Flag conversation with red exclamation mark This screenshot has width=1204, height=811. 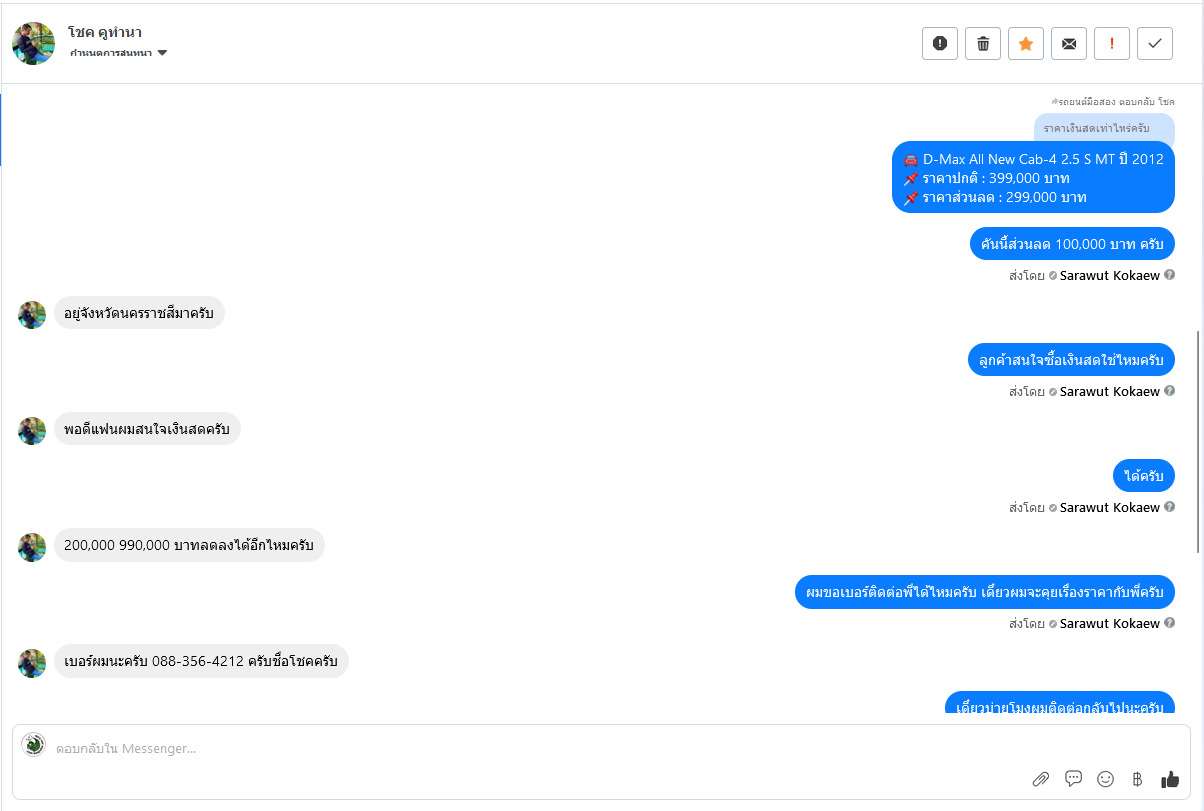1112,43
